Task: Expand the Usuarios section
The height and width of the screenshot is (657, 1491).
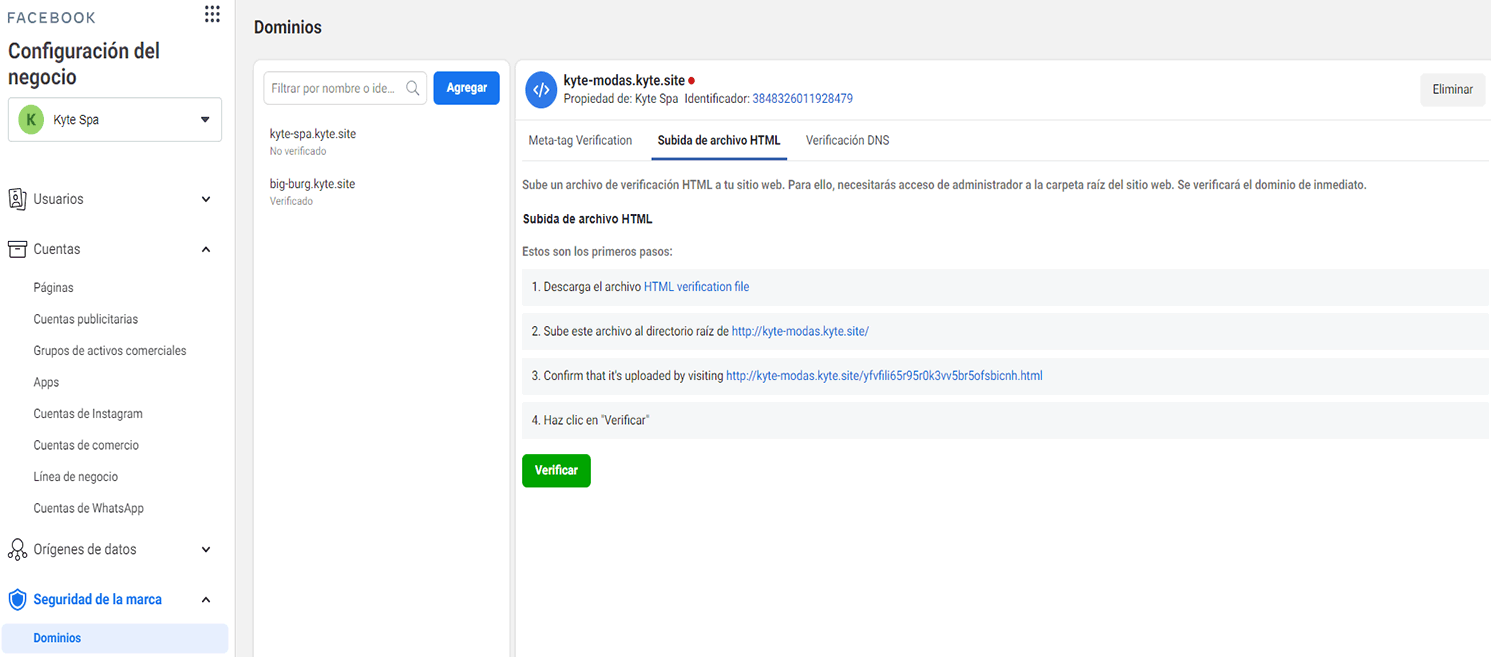Action: [206, 199]
